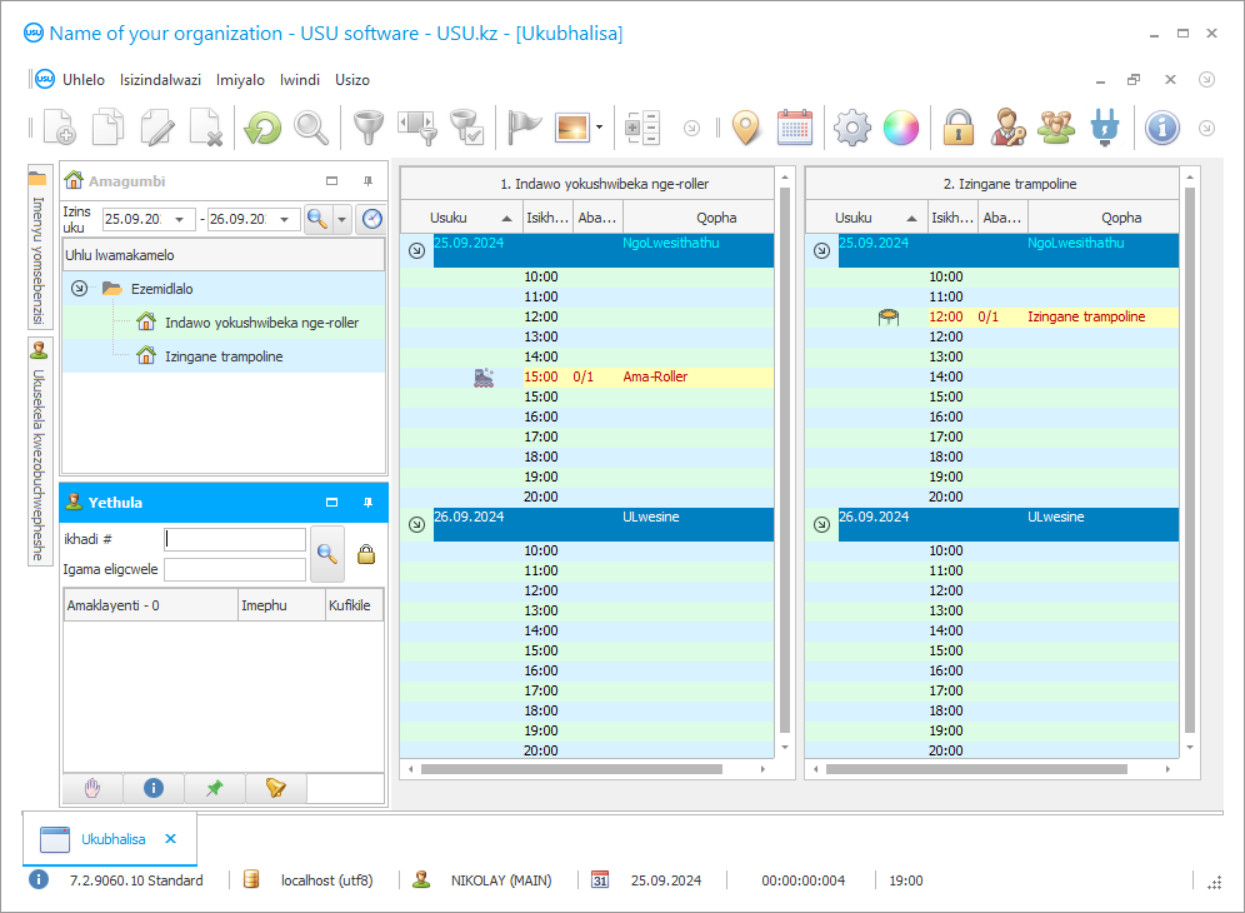The image size is (1245, 913).
Task: Click the blue plug connection icon
Action: click(1104, 128)
